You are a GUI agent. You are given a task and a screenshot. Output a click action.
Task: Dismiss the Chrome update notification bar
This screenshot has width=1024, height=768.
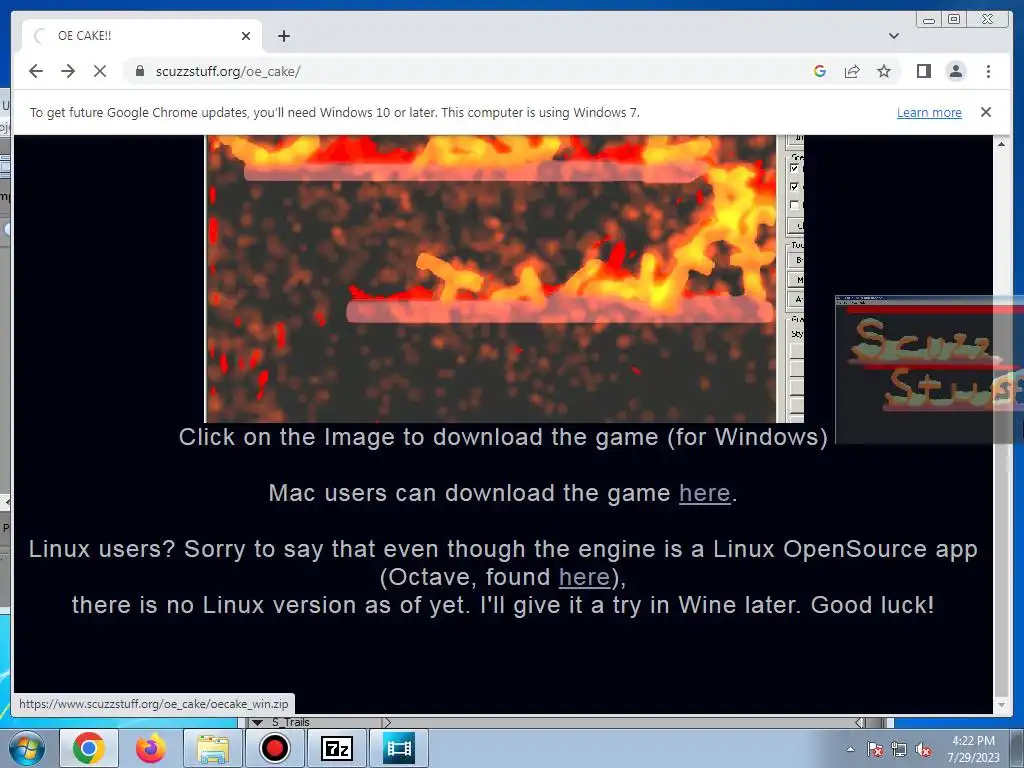(x=986, y=112)
